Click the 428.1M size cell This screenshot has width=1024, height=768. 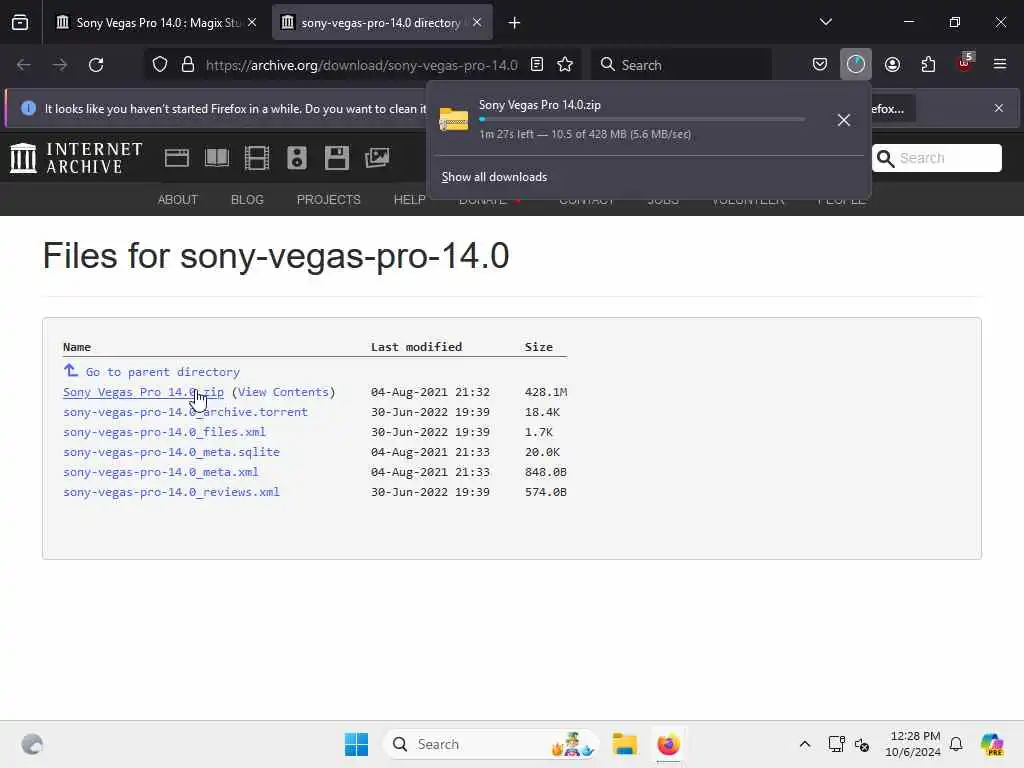pos(545,392)
